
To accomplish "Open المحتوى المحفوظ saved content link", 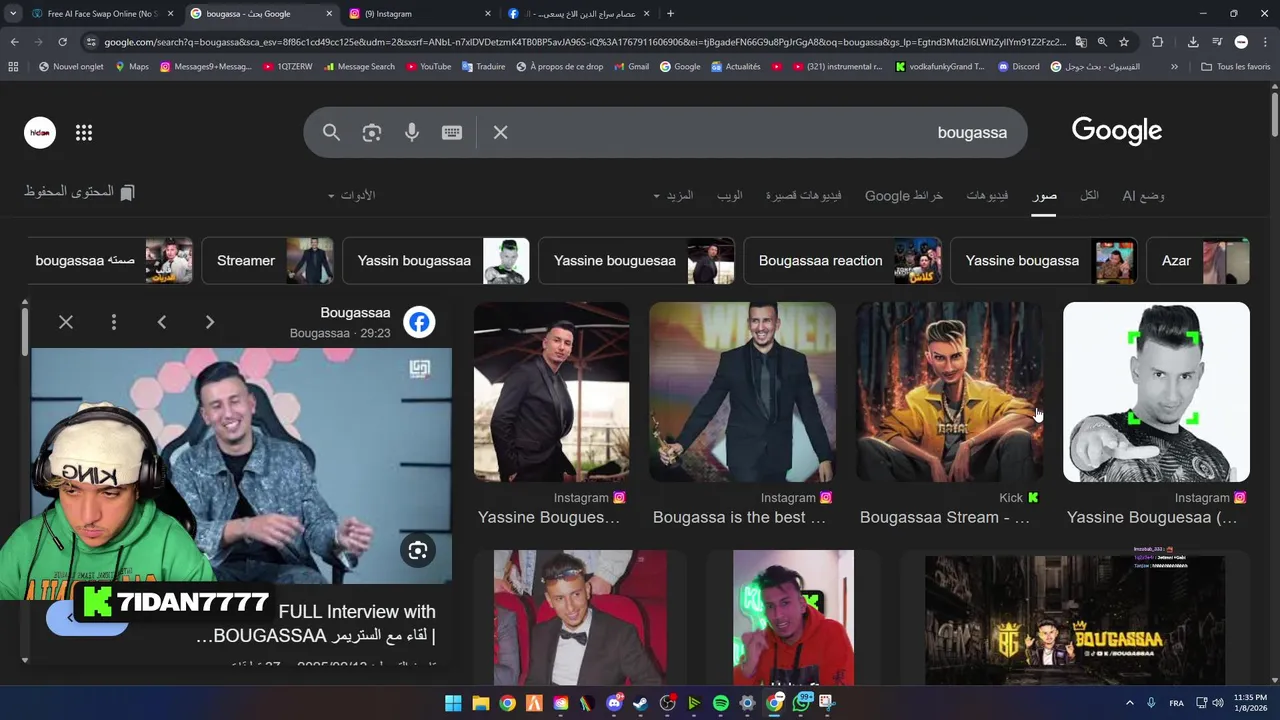I will click(79, 192).
